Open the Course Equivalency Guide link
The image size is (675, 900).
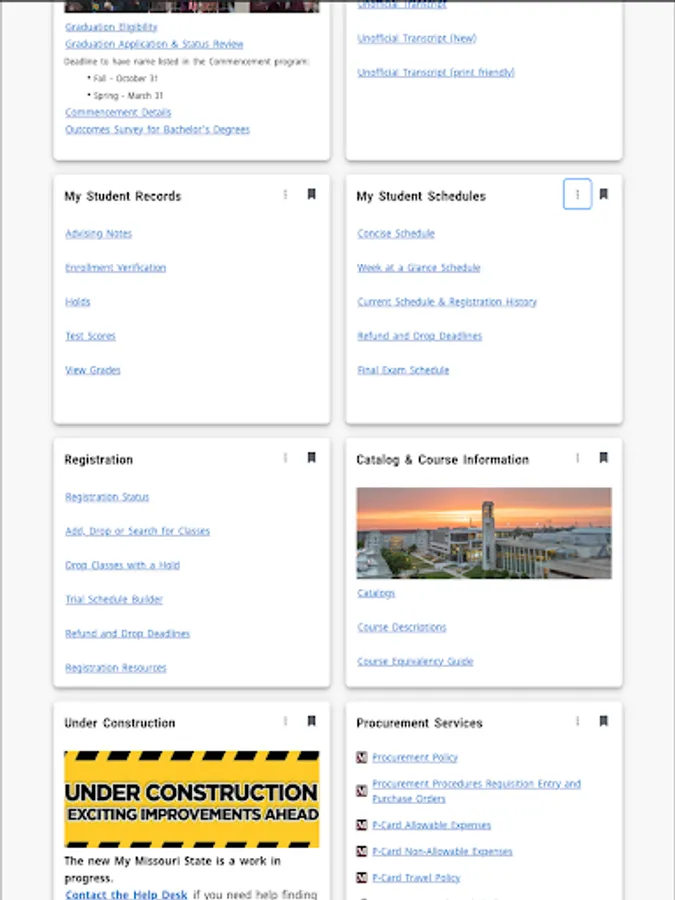click(415, 661)
